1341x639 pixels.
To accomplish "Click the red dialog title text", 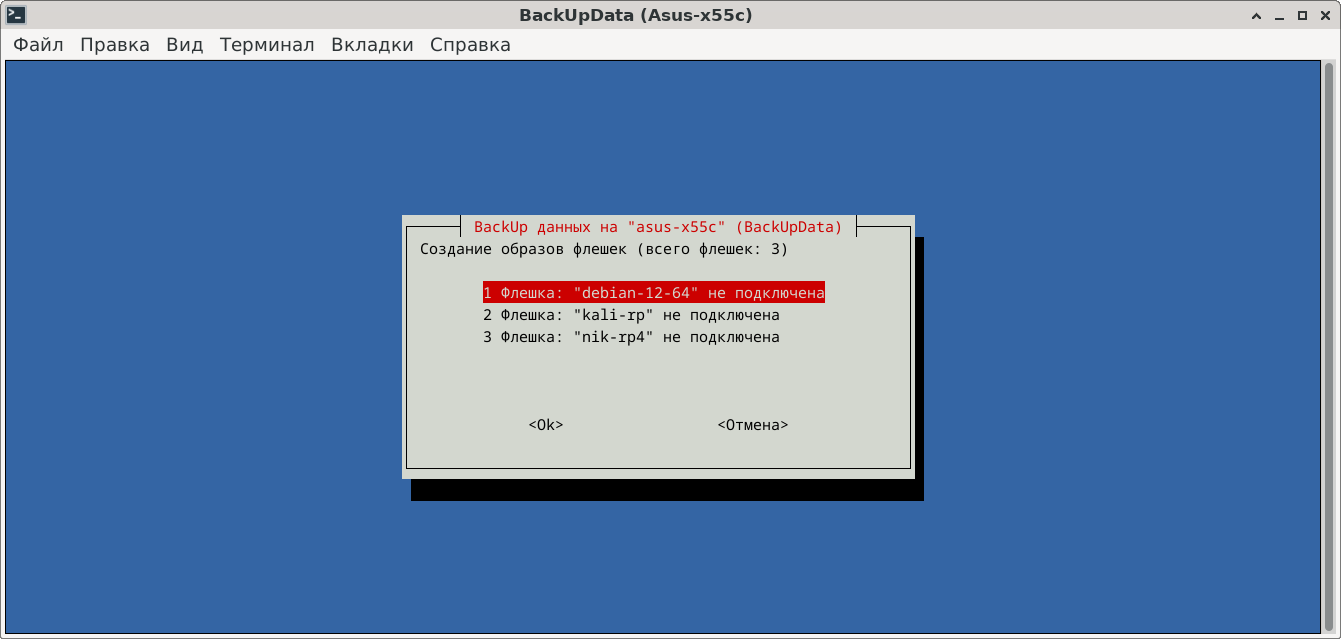I will (658, 227).
